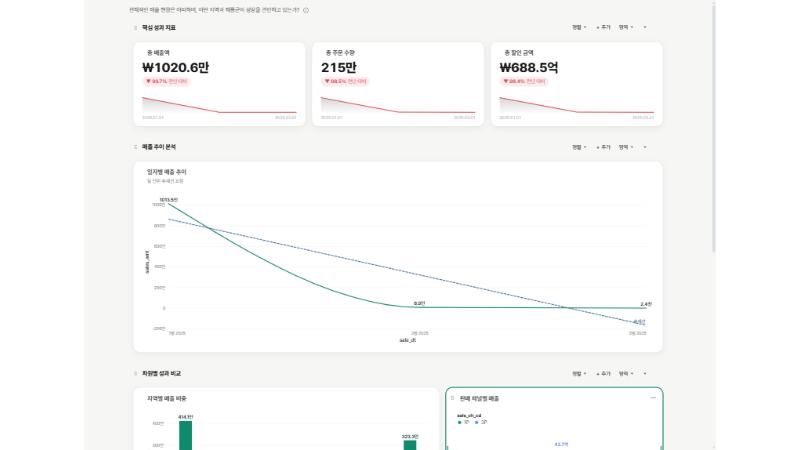
Task: Click the 지역별 매출 비중 chart title
Action: click(x=167, y=398)
